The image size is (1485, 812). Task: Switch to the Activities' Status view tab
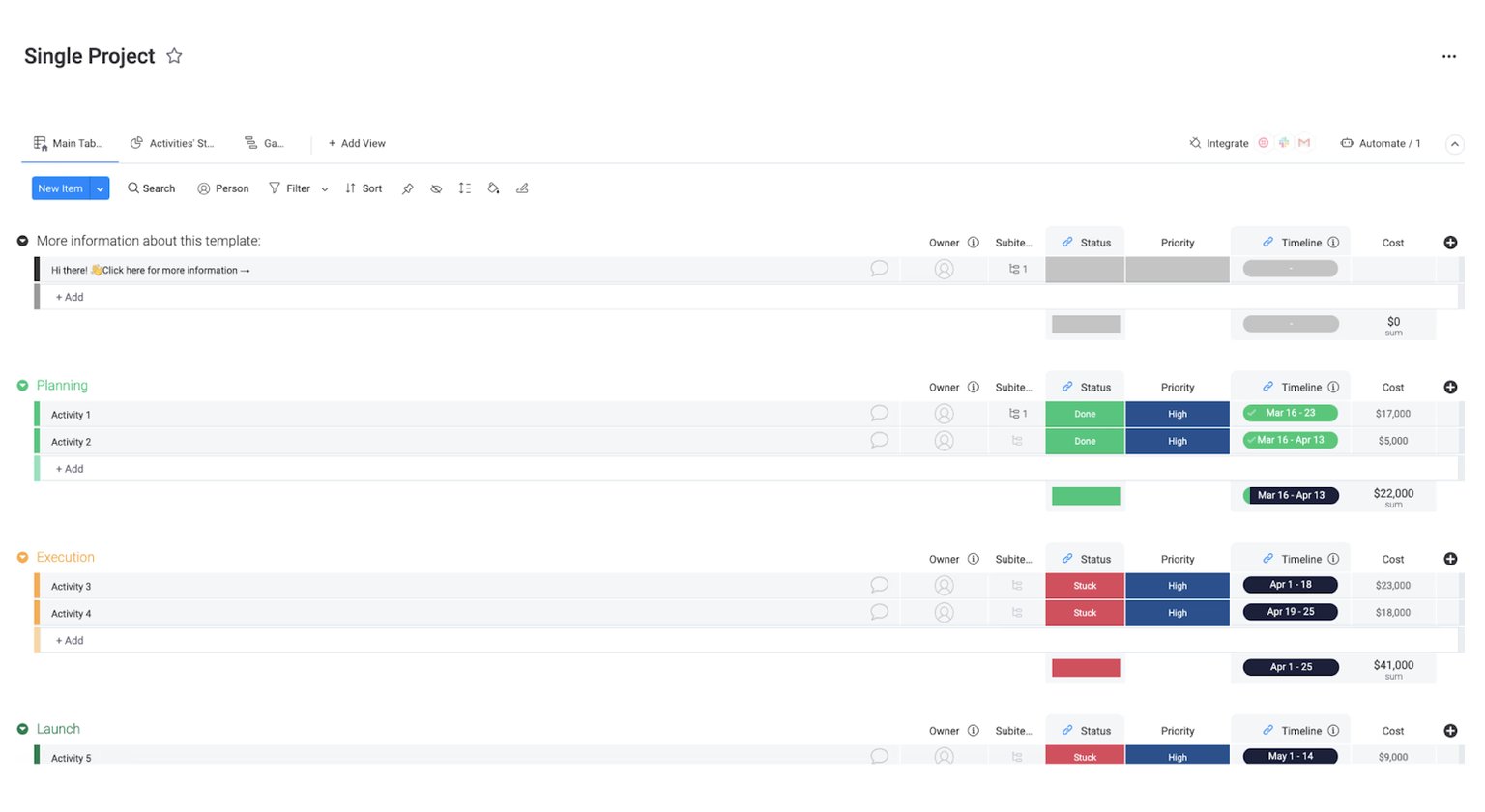pyautogui.click(x=172, y=143)
